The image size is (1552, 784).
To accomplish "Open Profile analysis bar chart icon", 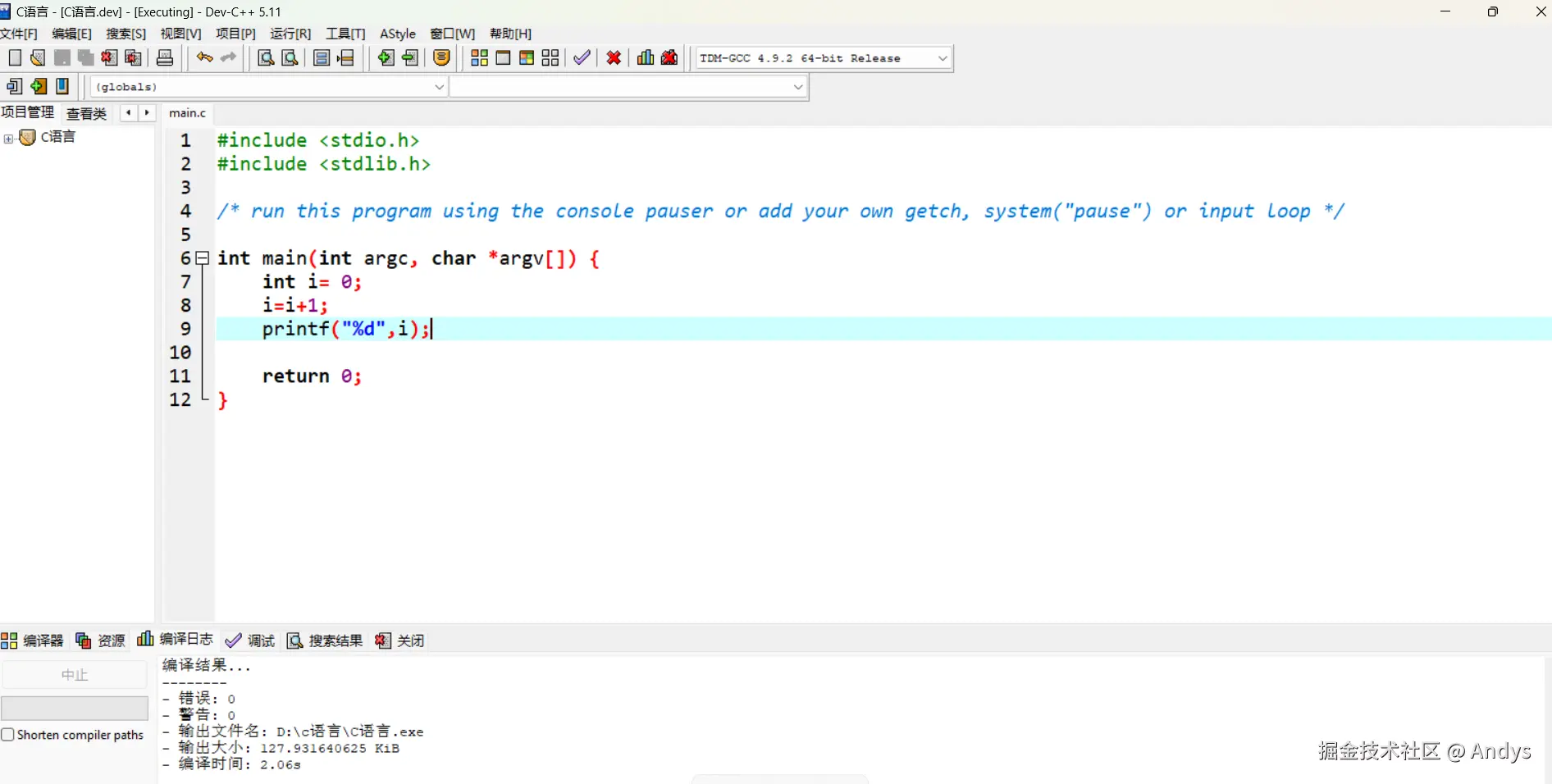I will pyautogui.click(x=646, y=57).
